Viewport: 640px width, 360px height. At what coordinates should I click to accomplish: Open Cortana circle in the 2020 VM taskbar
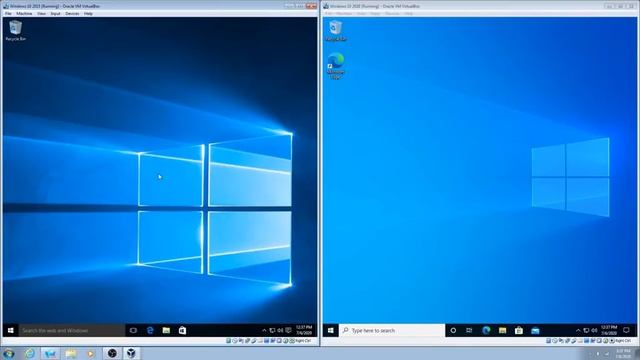point(453,330)
